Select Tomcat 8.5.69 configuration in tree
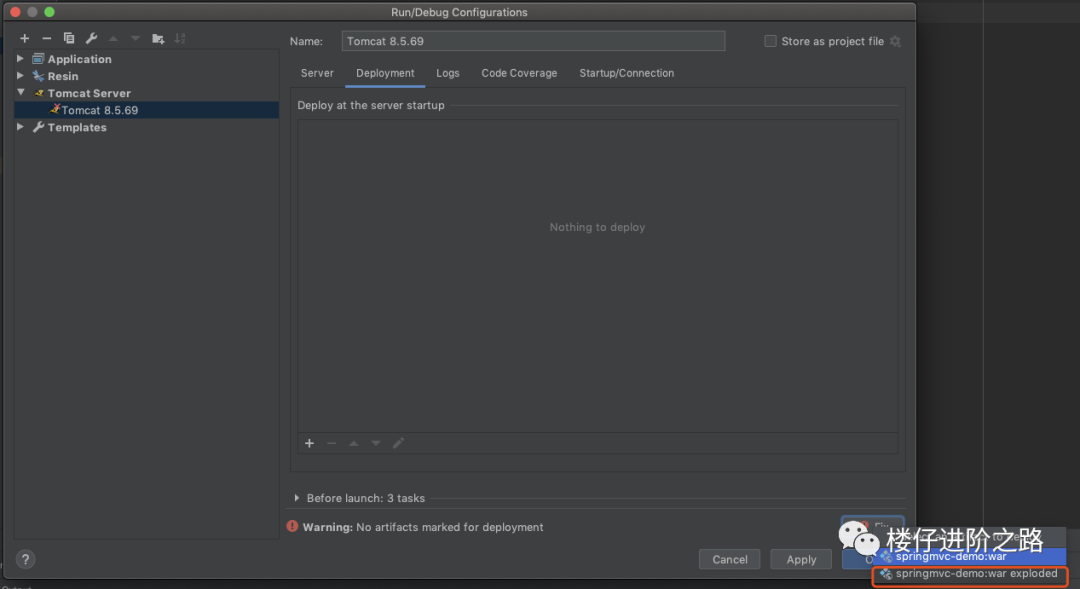This screenshot has height=589, width=1080. tap(147, 110)
